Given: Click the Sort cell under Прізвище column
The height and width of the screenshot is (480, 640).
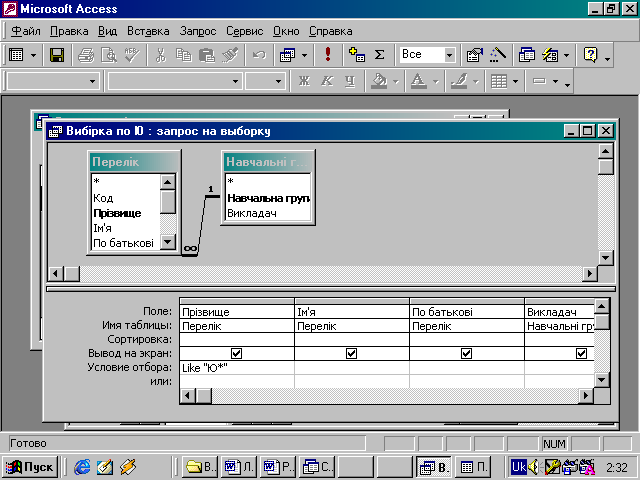Looking at the screenshot, I should (237, 340).
